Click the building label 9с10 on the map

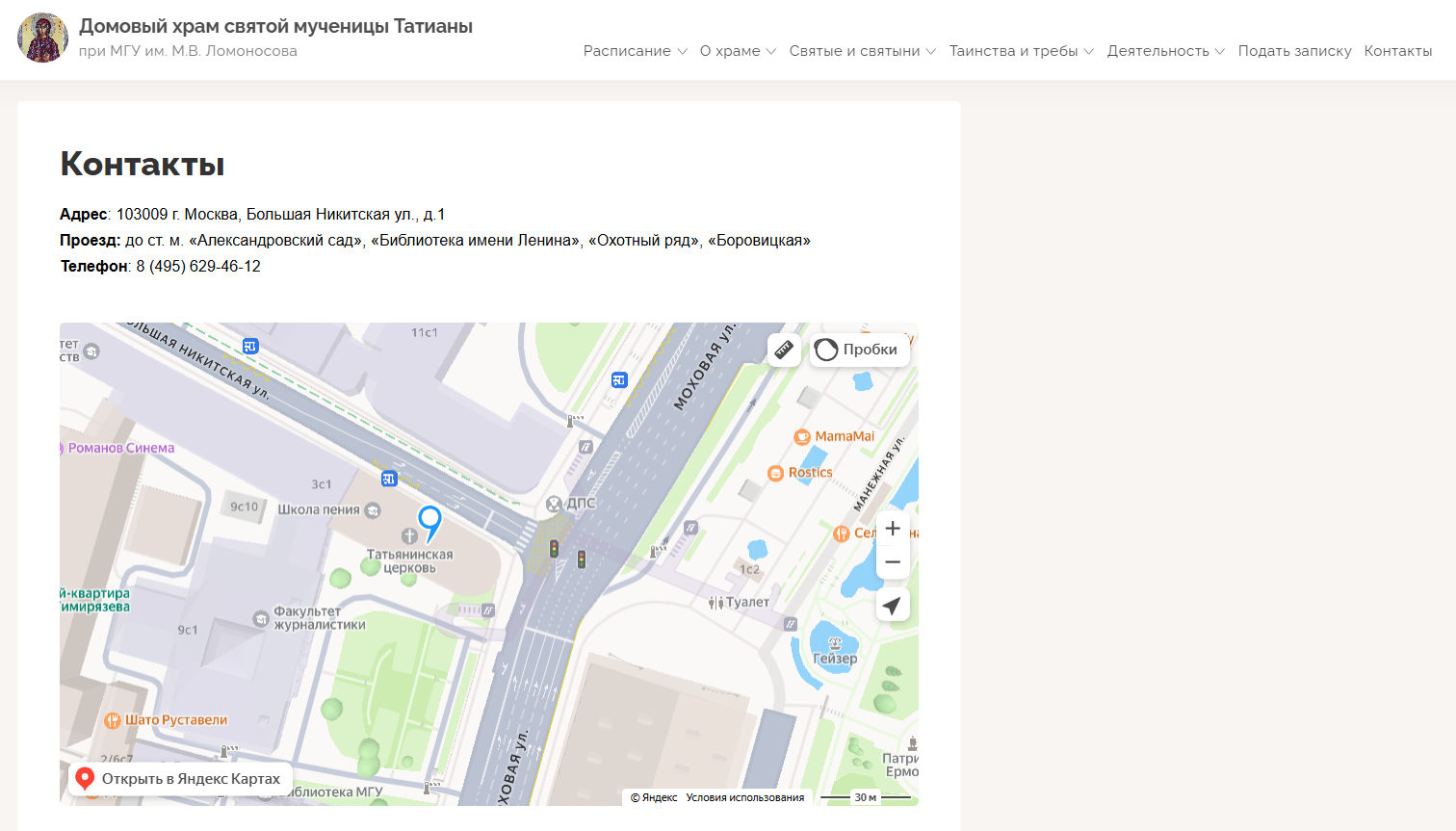click(245, 506)
